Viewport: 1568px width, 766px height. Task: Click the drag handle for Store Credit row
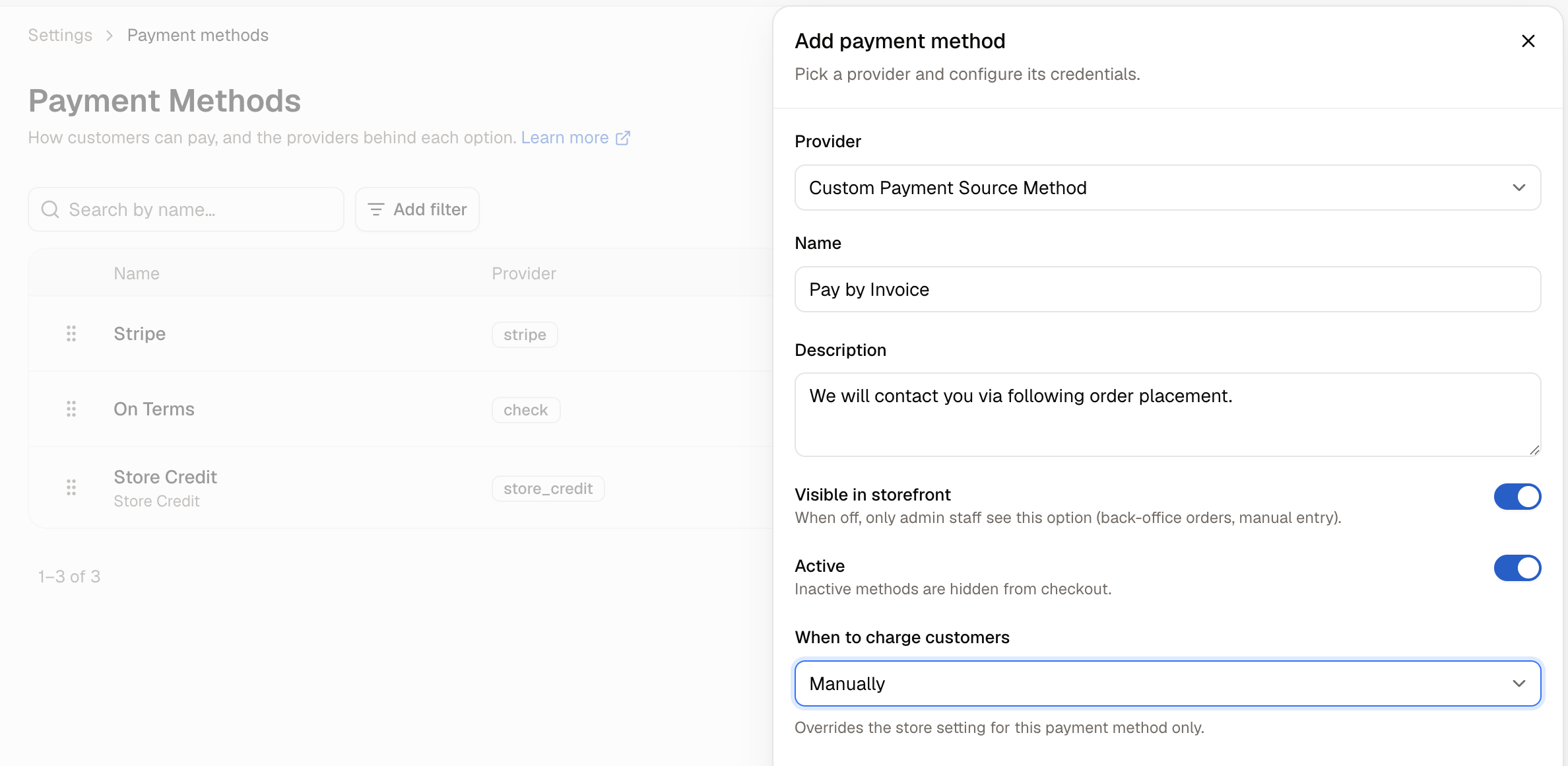[71, 487]
